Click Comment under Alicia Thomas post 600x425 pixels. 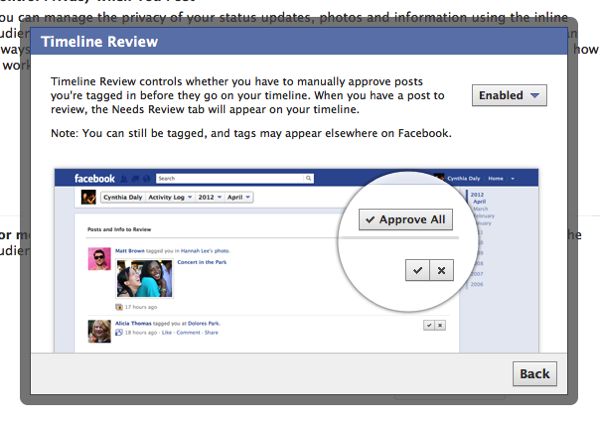click(188, 332)
